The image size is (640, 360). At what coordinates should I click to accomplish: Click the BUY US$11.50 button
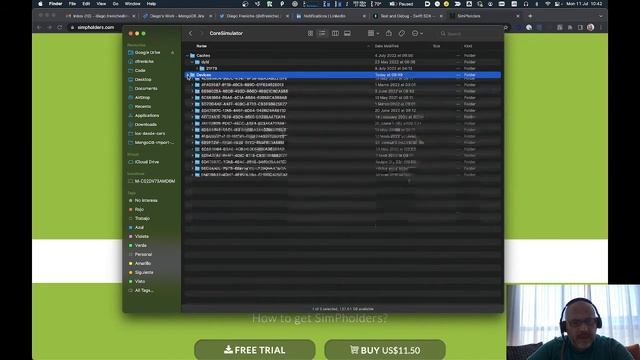(385, 350)
